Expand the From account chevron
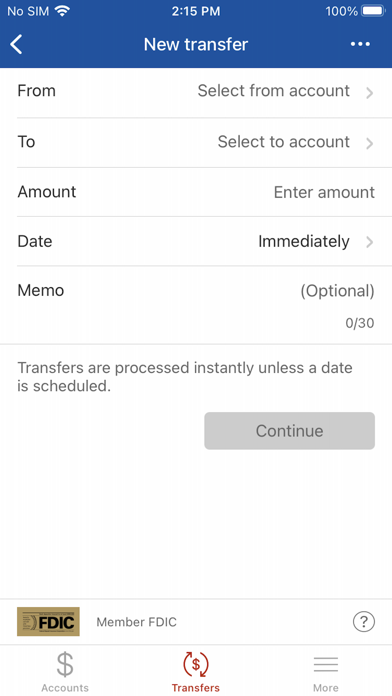 [x=369, y=93]
